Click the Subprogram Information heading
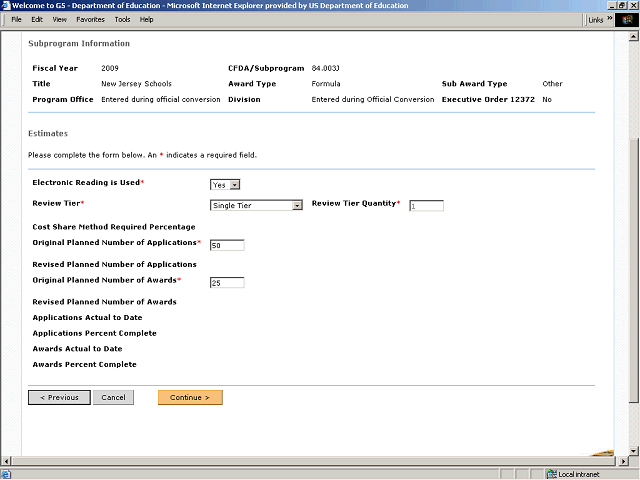The height and width of the screenshot is (480, 640). coord(79,43)
